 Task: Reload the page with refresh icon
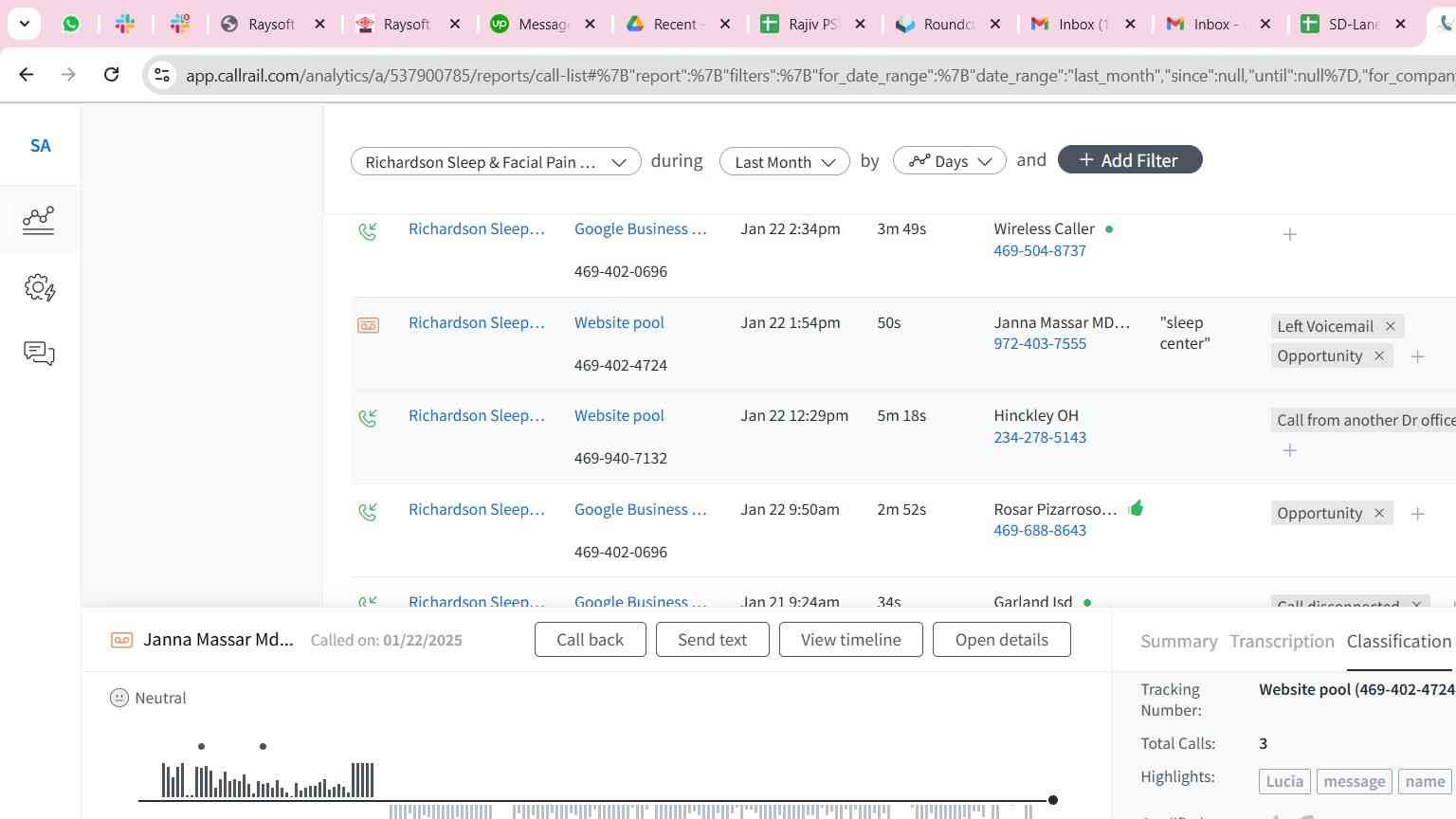(111, 74)
